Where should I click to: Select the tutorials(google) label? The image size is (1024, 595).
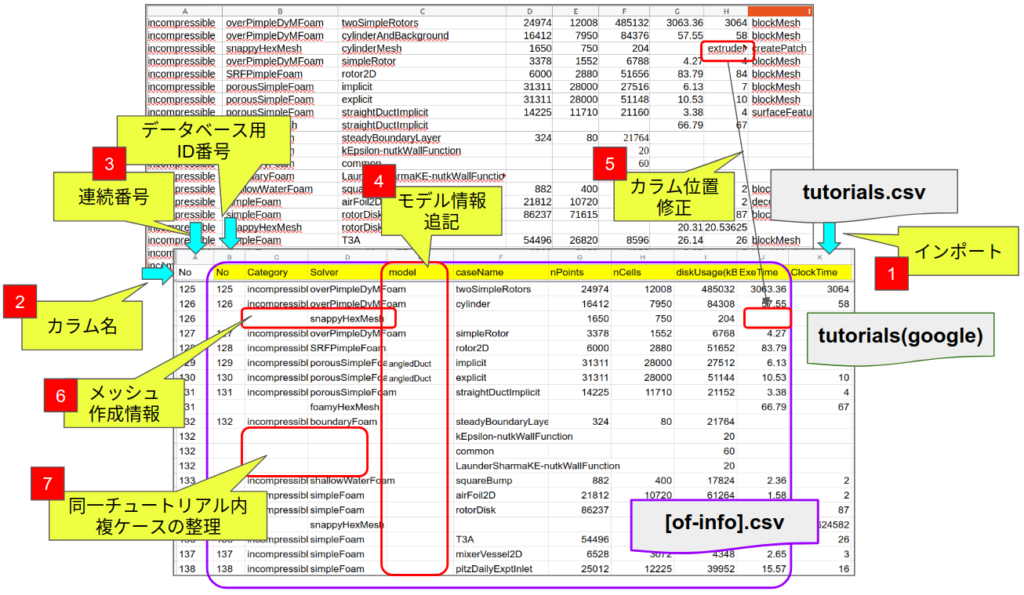pos(895,335)
